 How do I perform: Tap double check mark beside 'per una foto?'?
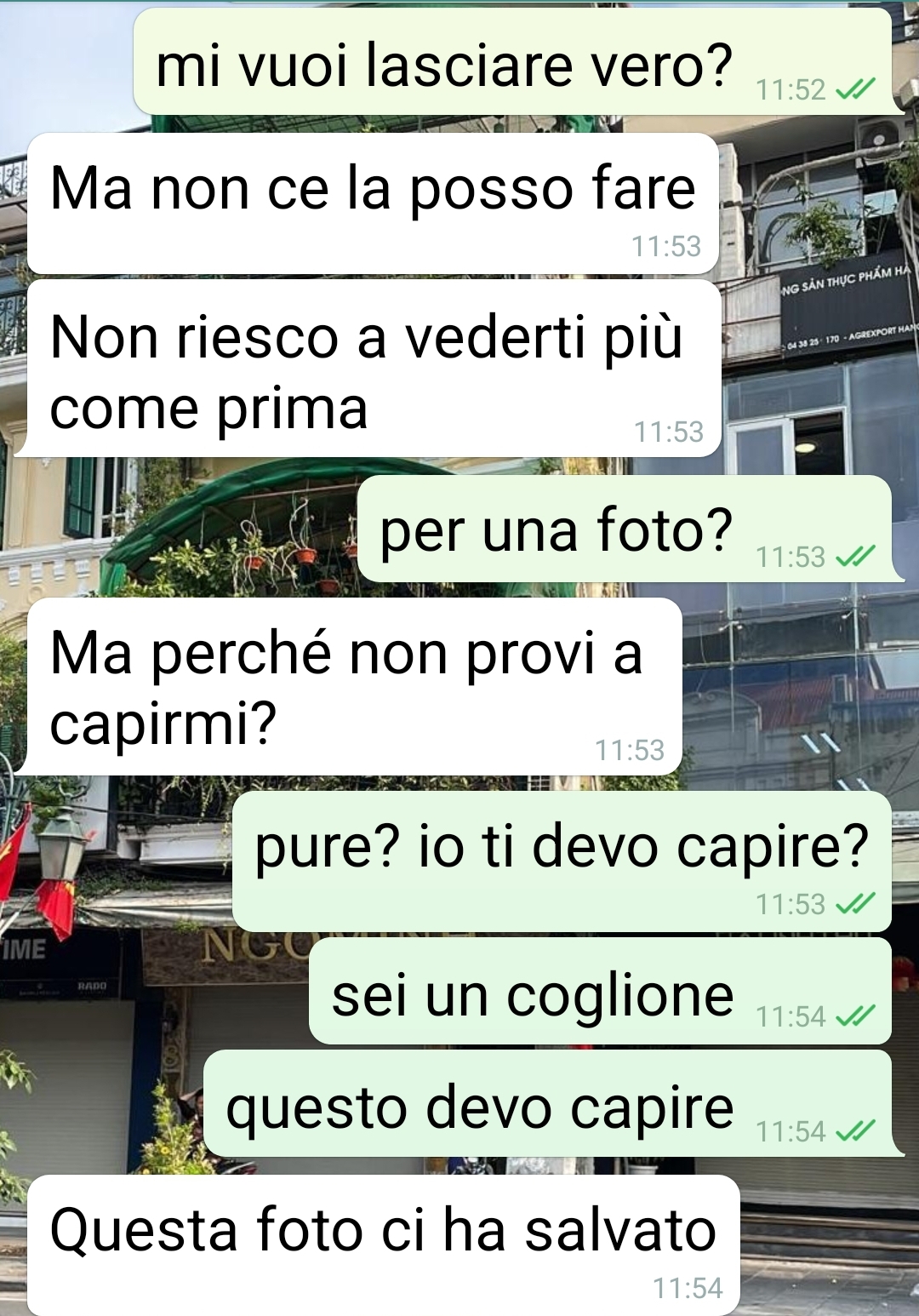(x=855, y=556)
